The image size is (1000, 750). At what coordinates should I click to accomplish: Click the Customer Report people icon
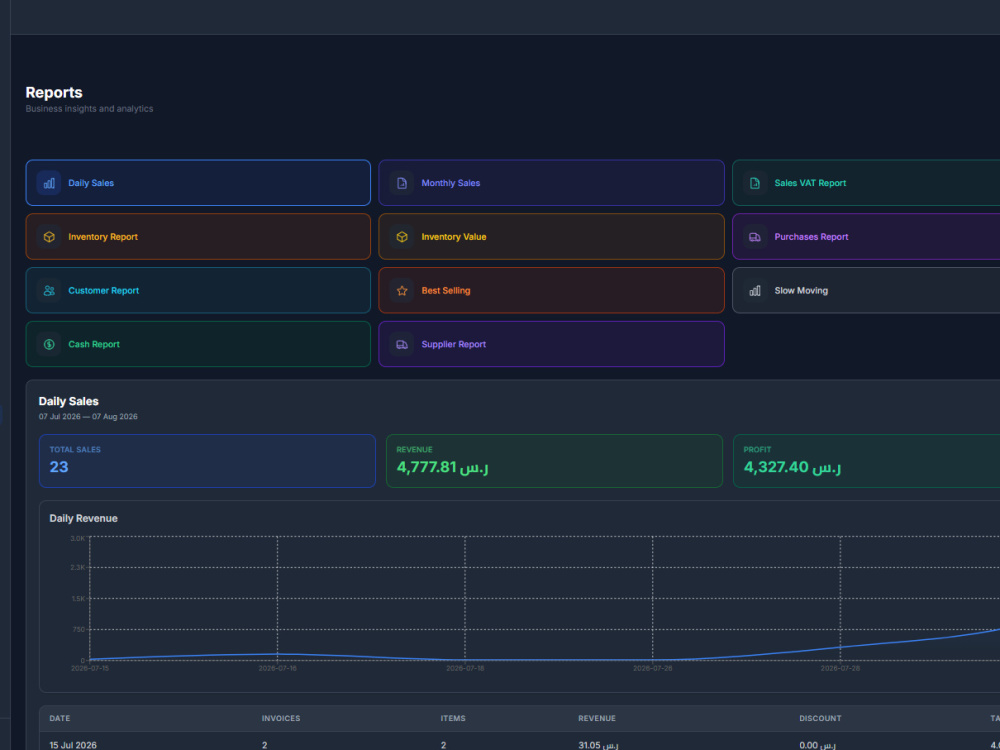(49, 290)
